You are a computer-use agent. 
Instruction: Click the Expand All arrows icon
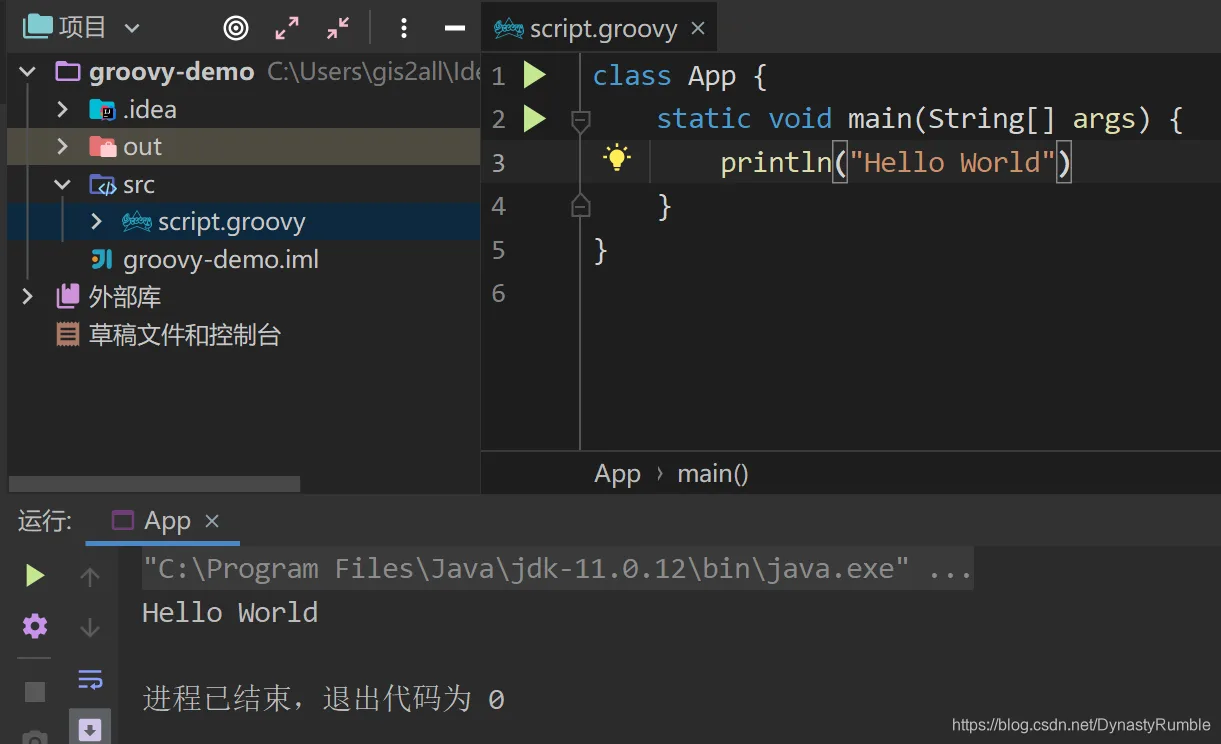pos(287,28)
